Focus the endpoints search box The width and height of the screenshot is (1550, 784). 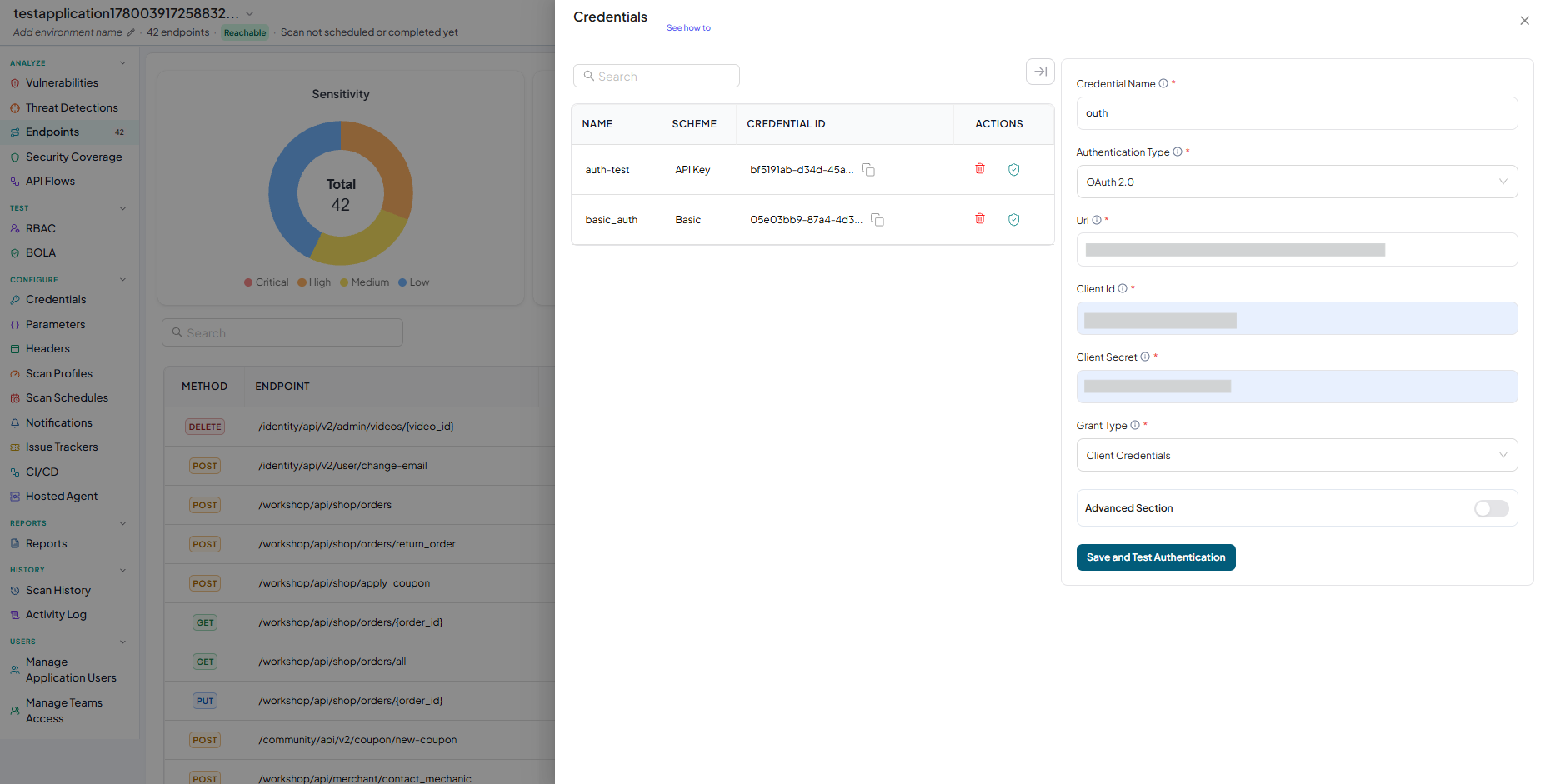click(282, 332)
